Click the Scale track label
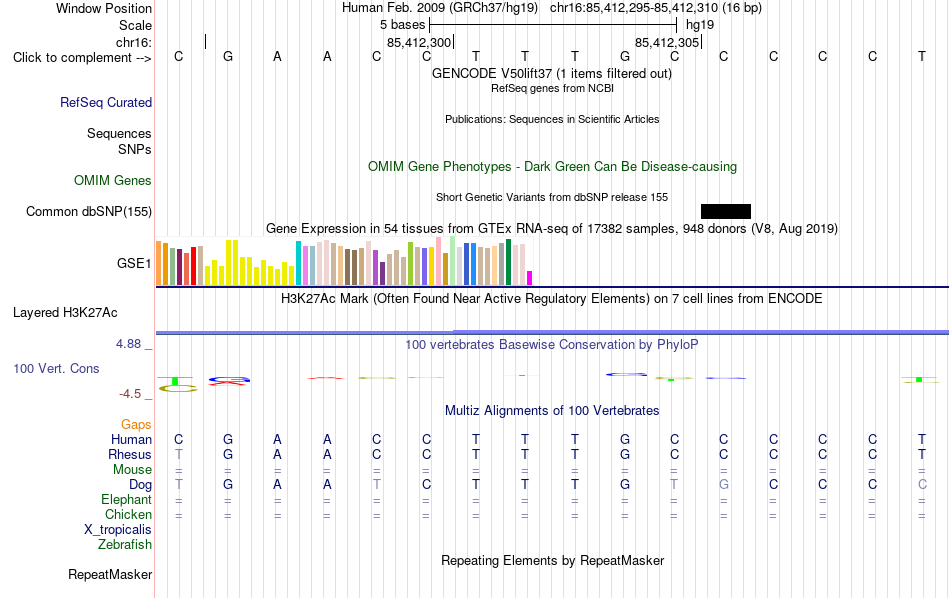 click(x=135, y=25)
